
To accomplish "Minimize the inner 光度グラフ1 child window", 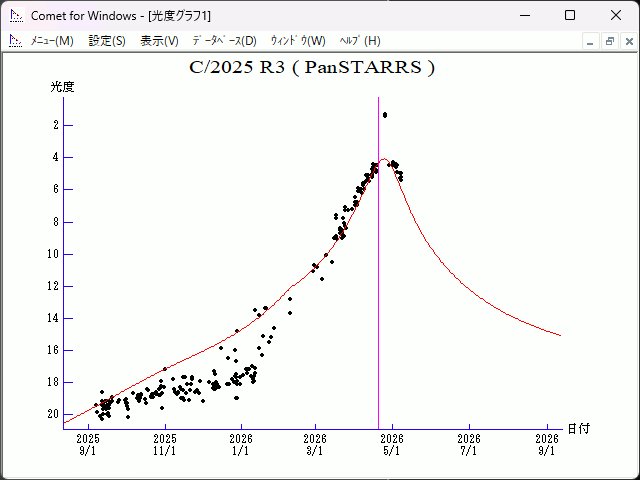I will tap(590, 42).
